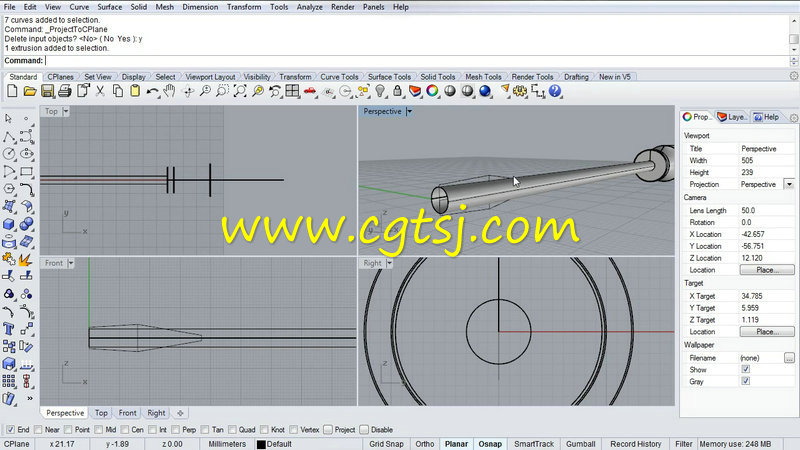The width and height of the screenshot is (800, 450).
Task: Uncheck the wallpaper Gray checkbox
Action: 745,381
